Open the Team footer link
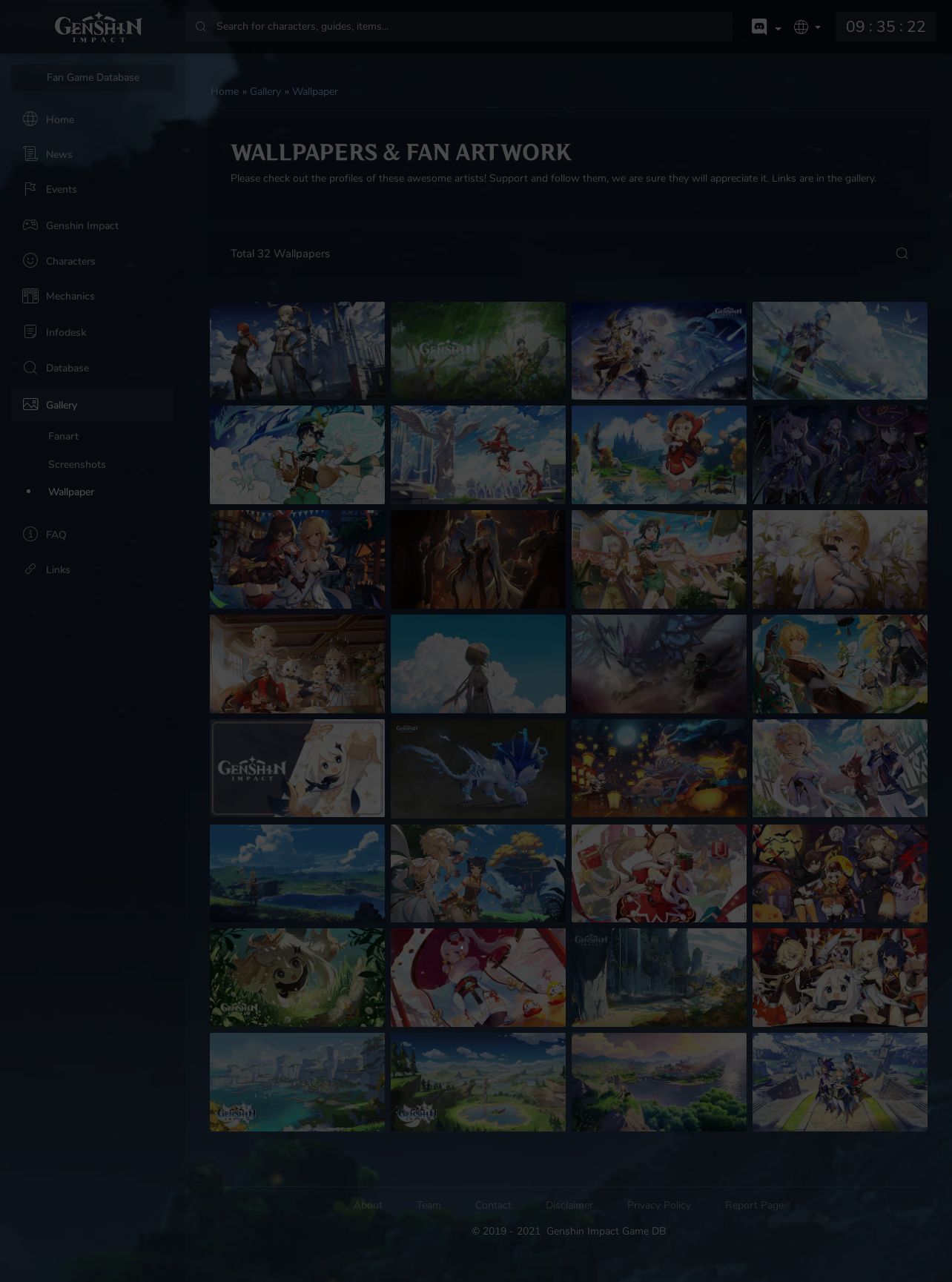Viewport: 952px width, 1282px height. point(429,1205)
